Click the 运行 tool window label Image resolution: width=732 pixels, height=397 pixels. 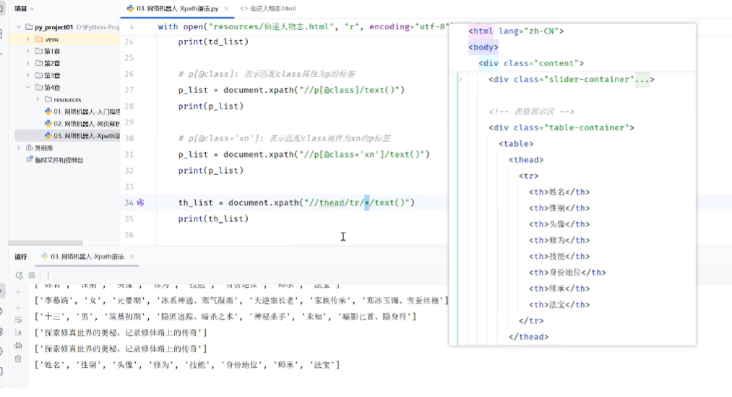pos(21,256)
